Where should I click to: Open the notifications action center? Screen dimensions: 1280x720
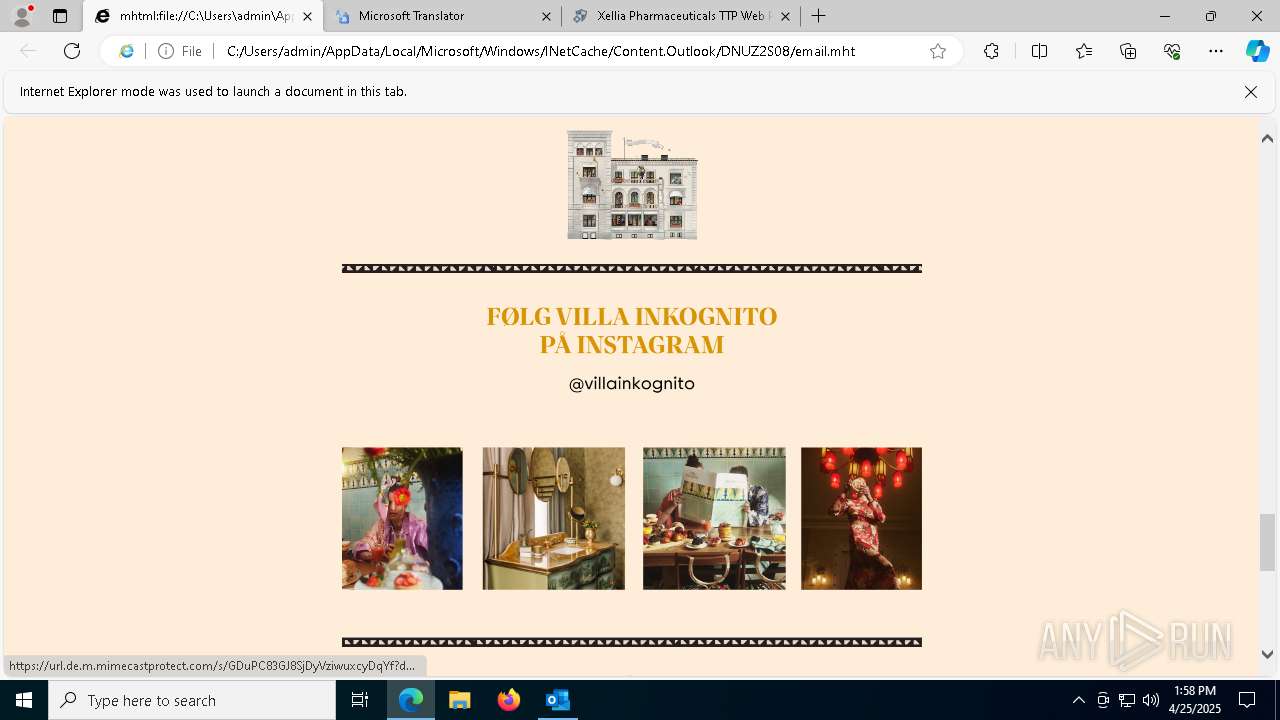pos(1247,700)
